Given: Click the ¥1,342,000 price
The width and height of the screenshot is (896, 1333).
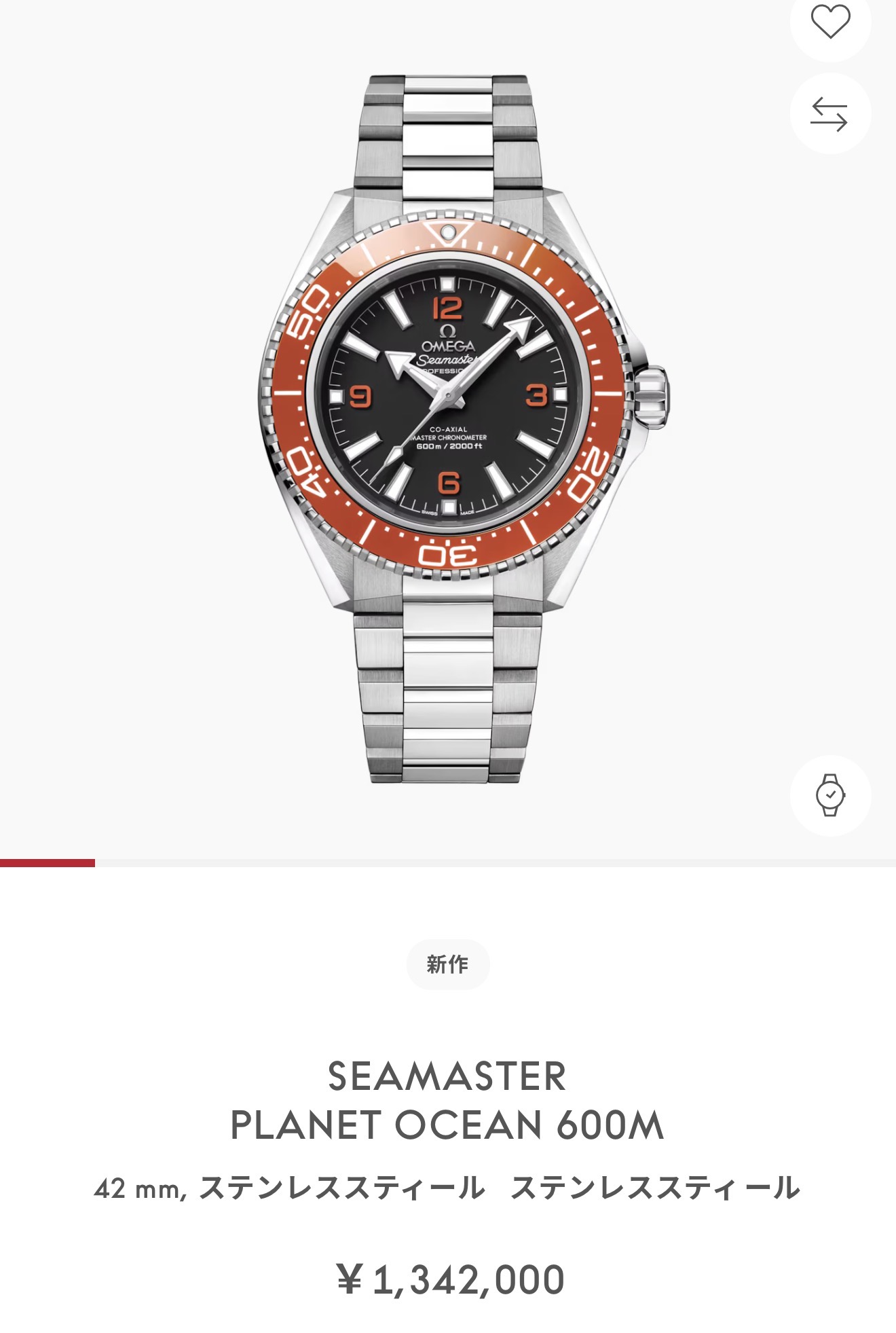Looking at the screenshot, I should pos(451,1280).
